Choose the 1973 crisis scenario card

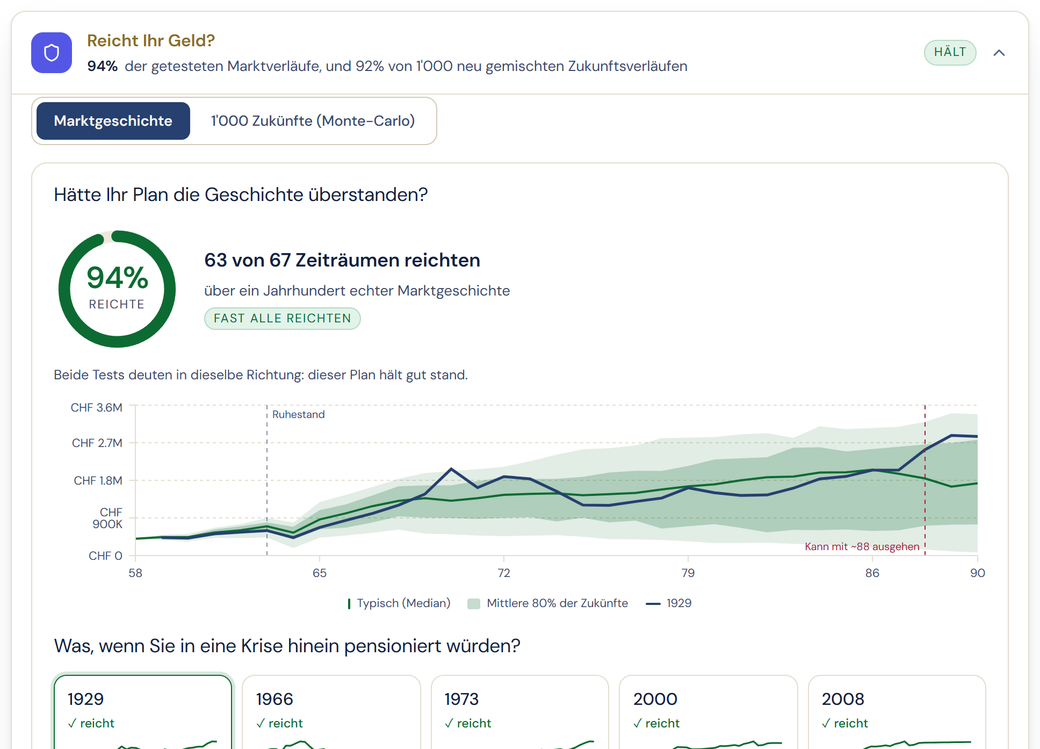tap(519, 712)
